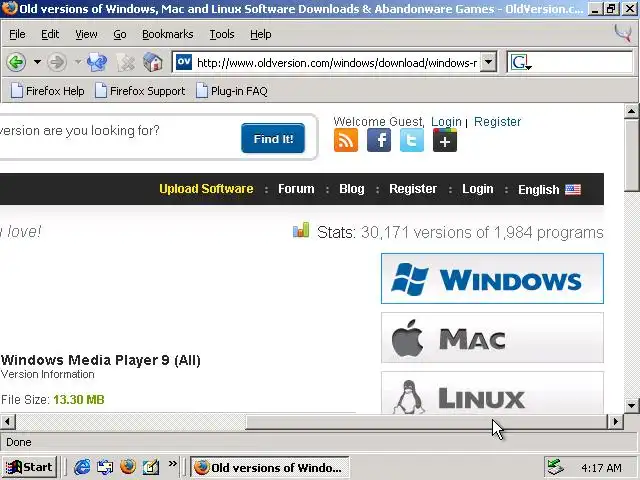The width and height of the screenshot is (640, 480).
Task: Click the Done status bar text
Action: [19, 442]
